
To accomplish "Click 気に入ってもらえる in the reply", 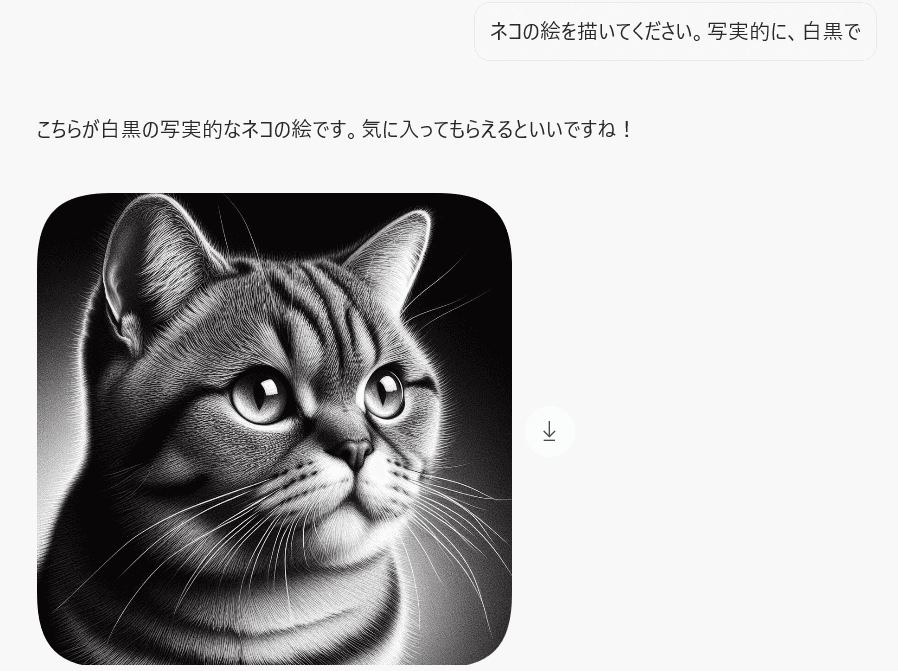I will [437, 130].
